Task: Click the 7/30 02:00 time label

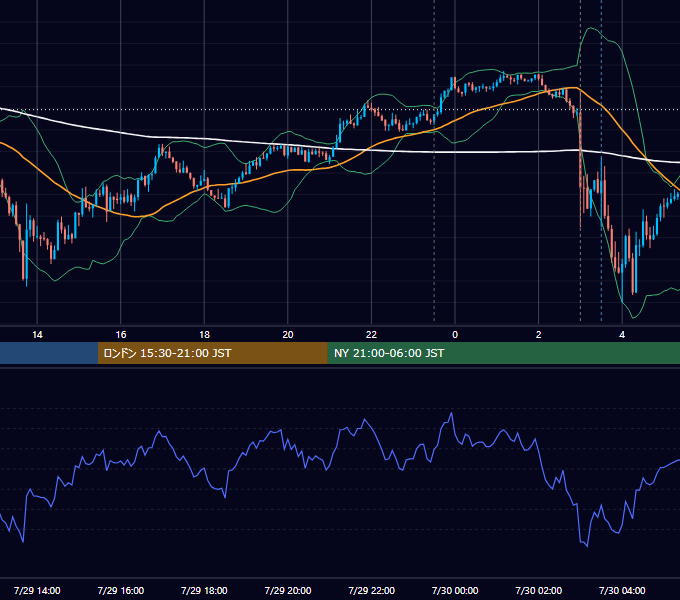Action: click(x=539, y=590)
